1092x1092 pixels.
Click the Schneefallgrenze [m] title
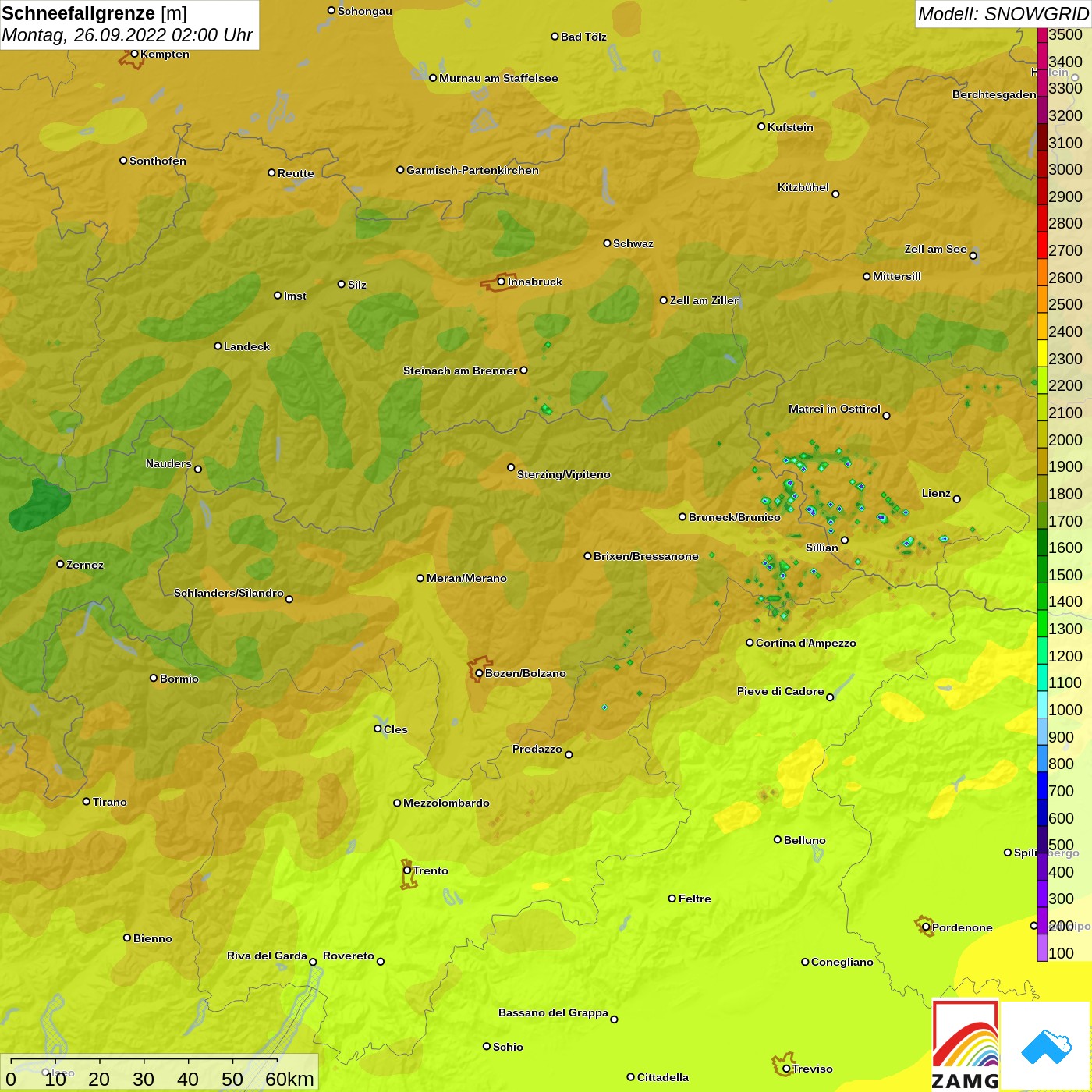tap(94, 13)
